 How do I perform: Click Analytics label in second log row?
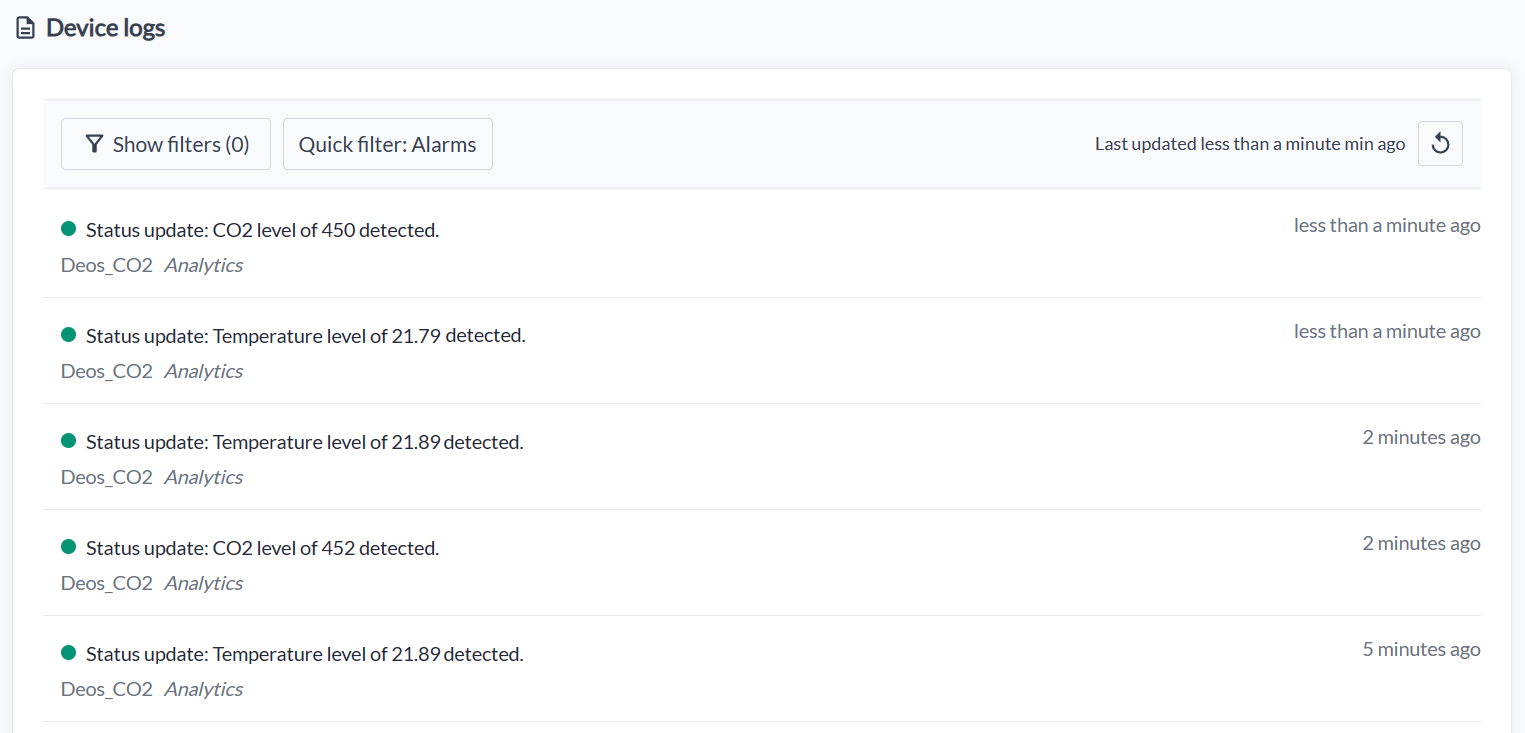204,371
